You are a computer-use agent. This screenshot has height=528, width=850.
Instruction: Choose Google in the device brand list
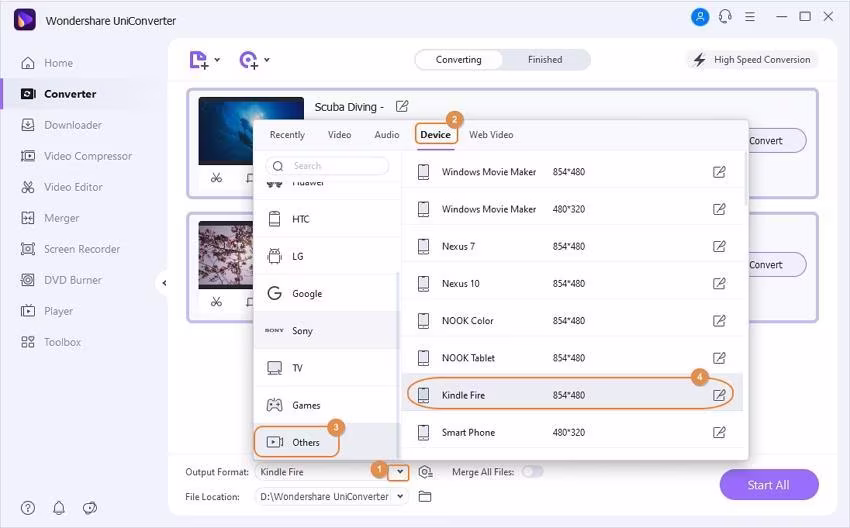[326, 293]
